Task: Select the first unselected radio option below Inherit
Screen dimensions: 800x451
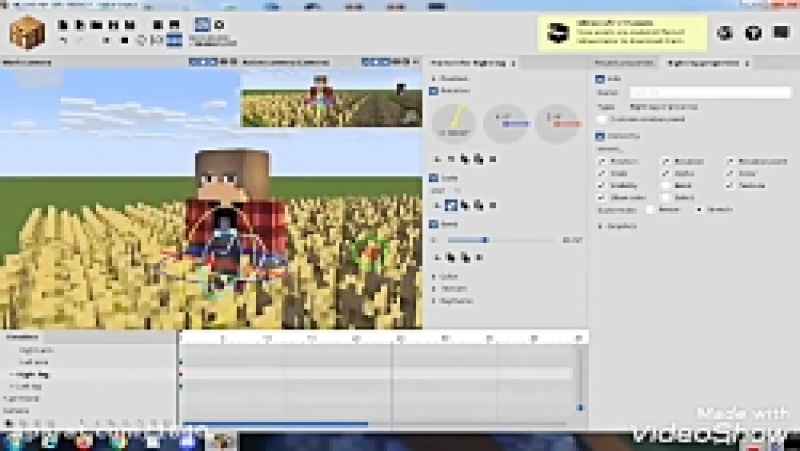Action: click(650, 210)
